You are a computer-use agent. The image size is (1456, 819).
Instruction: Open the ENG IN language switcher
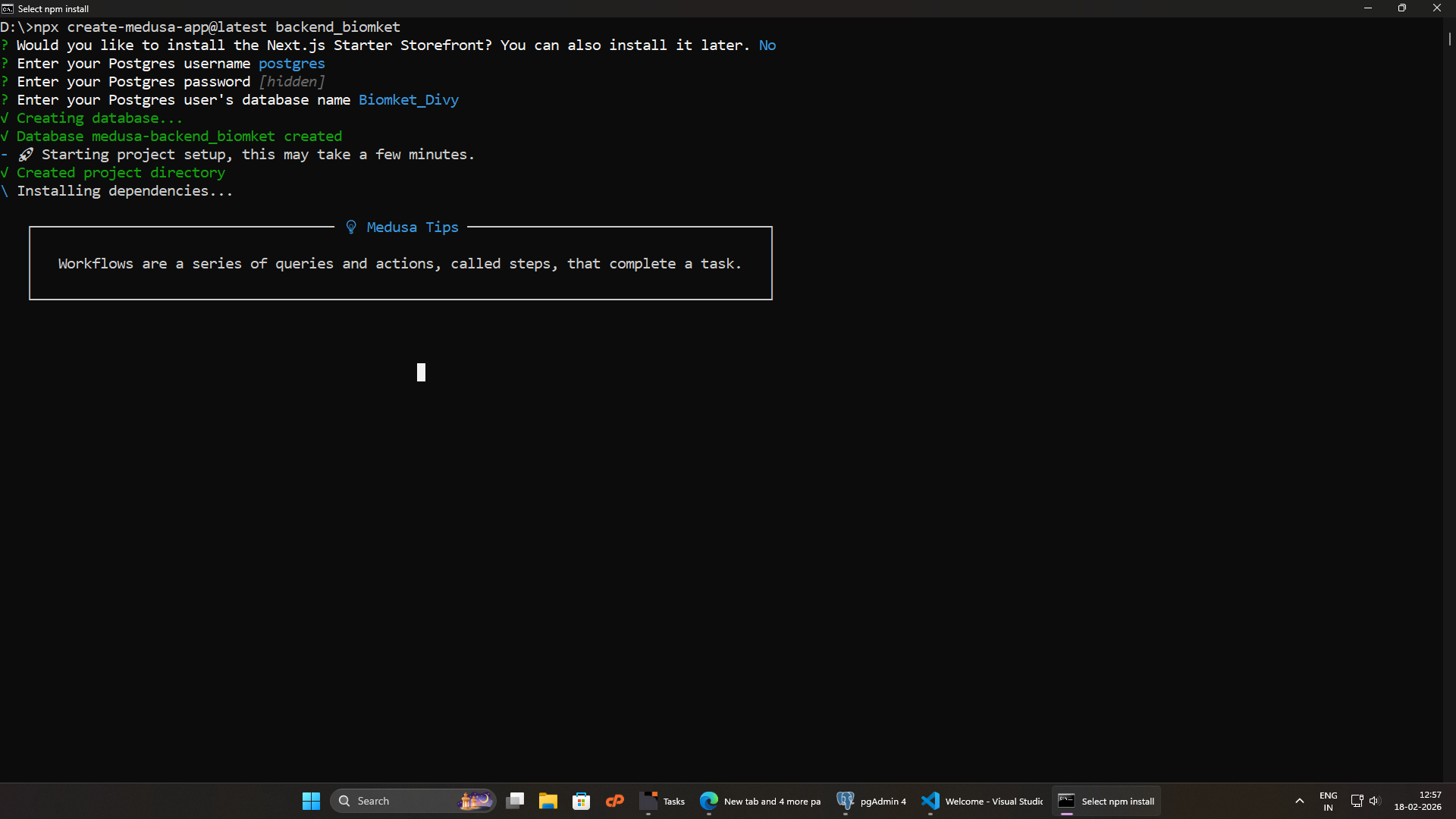coord(1328,801)
